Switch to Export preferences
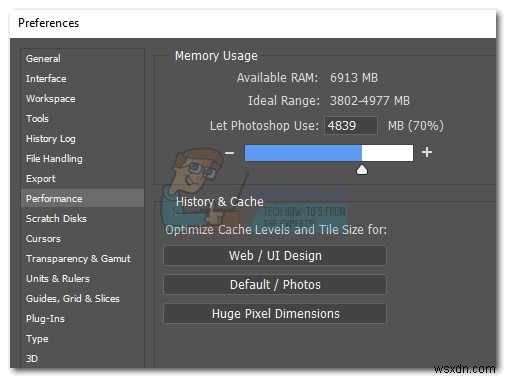 pyautogui.click(x=40, y=179)
